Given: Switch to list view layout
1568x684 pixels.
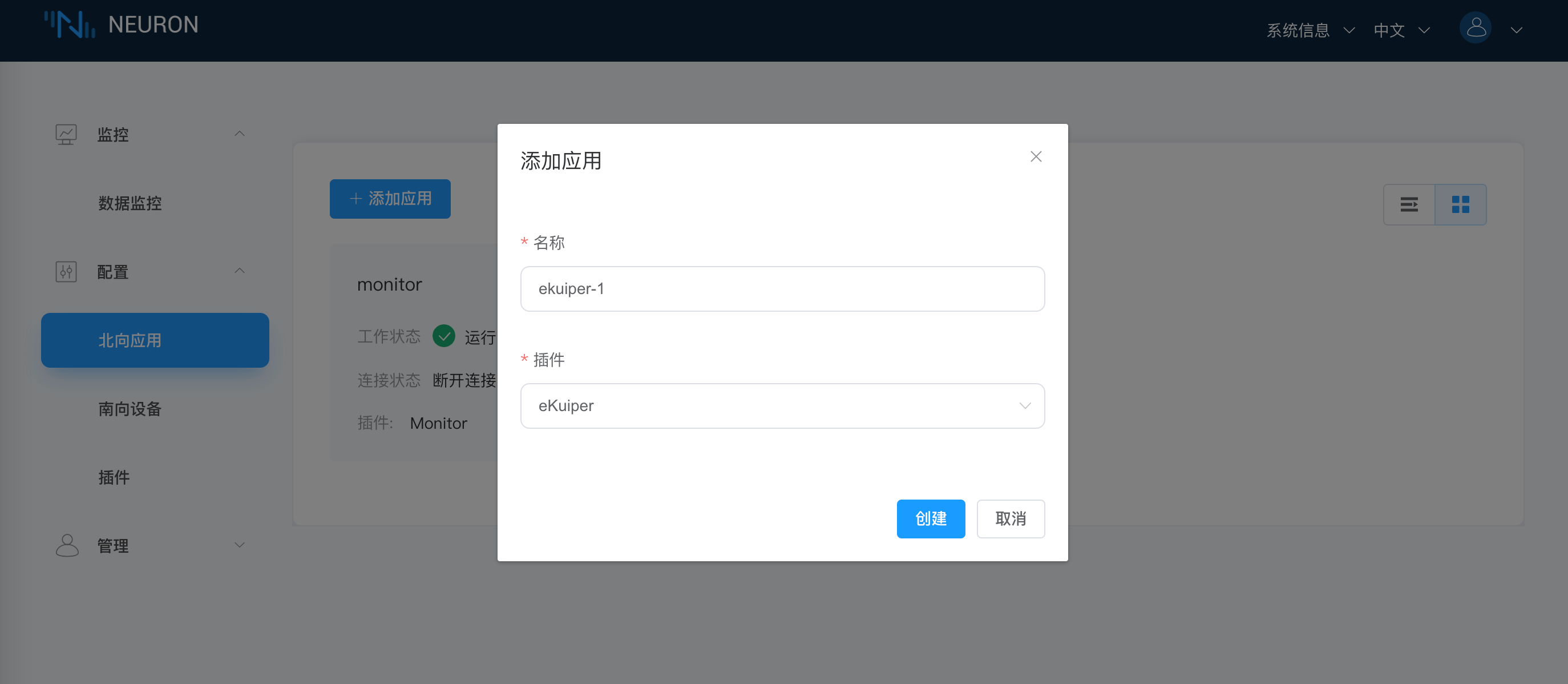Looking at the screenshot, I should click(x=1409, y=204).
